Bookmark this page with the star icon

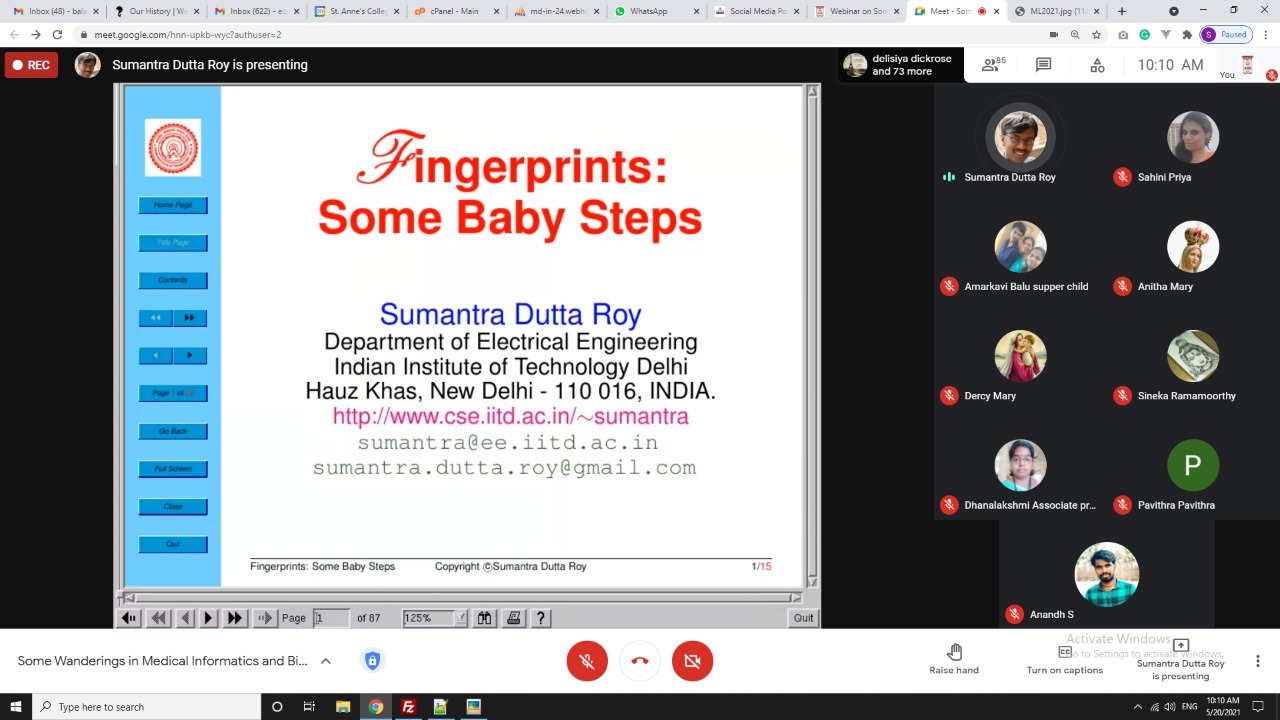(1096, 34)
